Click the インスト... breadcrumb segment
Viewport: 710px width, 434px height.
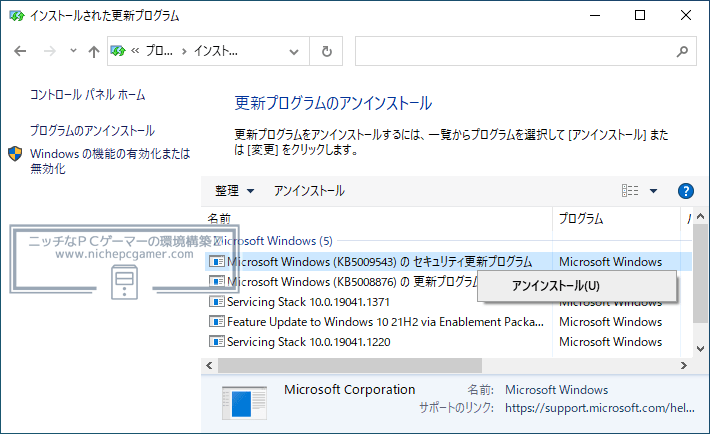[x=216, y=51]
